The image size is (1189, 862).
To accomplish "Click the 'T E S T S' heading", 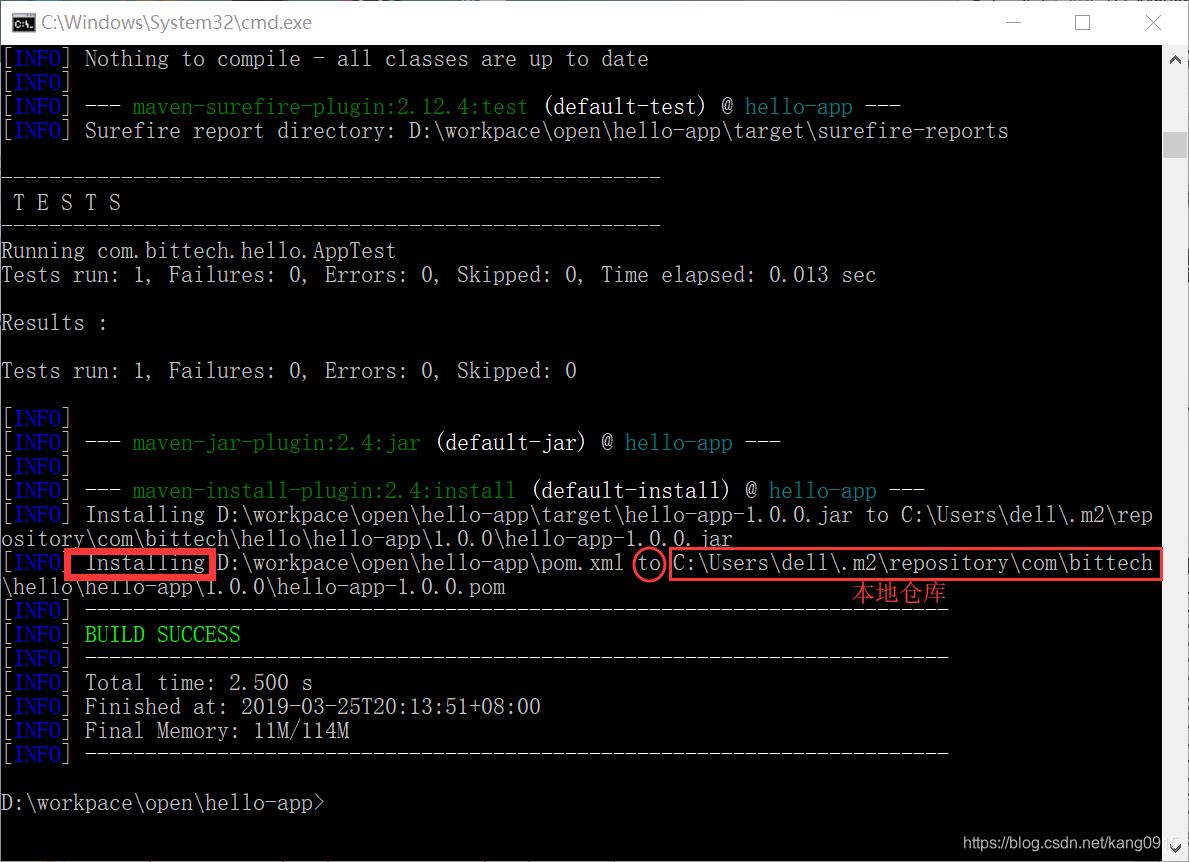I will coord(67,202).
